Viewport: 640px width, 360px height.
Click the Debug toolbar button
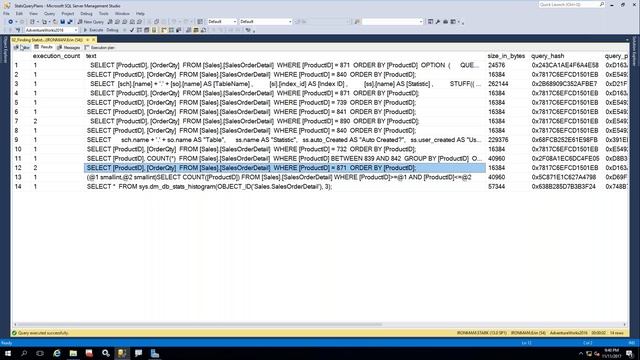click(112, 30)
